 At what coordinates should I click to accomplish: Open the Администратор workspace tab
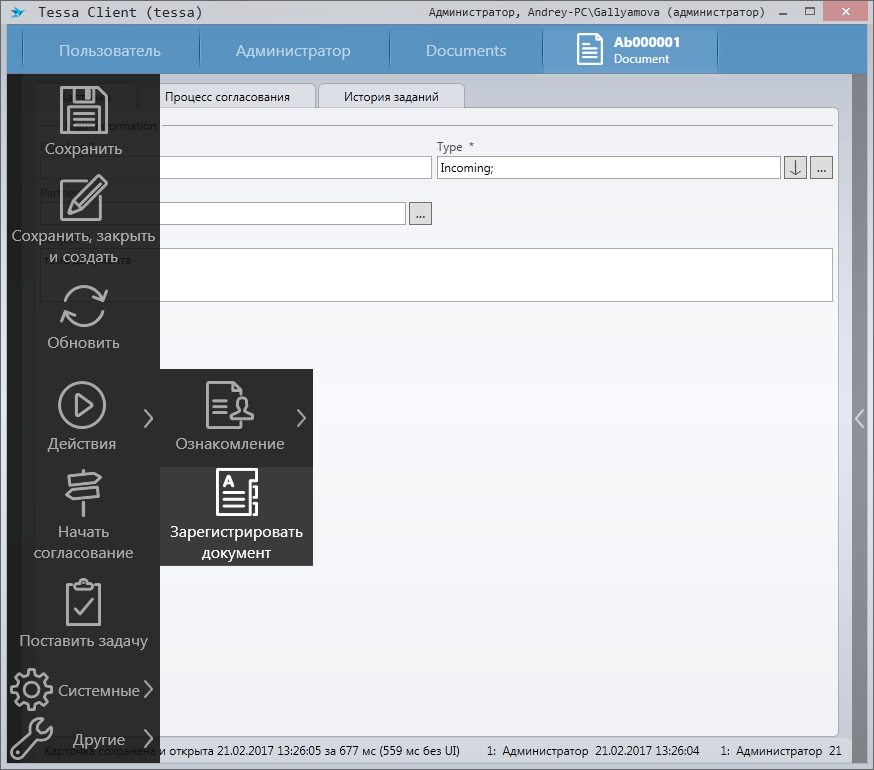(x=293, y=51)
